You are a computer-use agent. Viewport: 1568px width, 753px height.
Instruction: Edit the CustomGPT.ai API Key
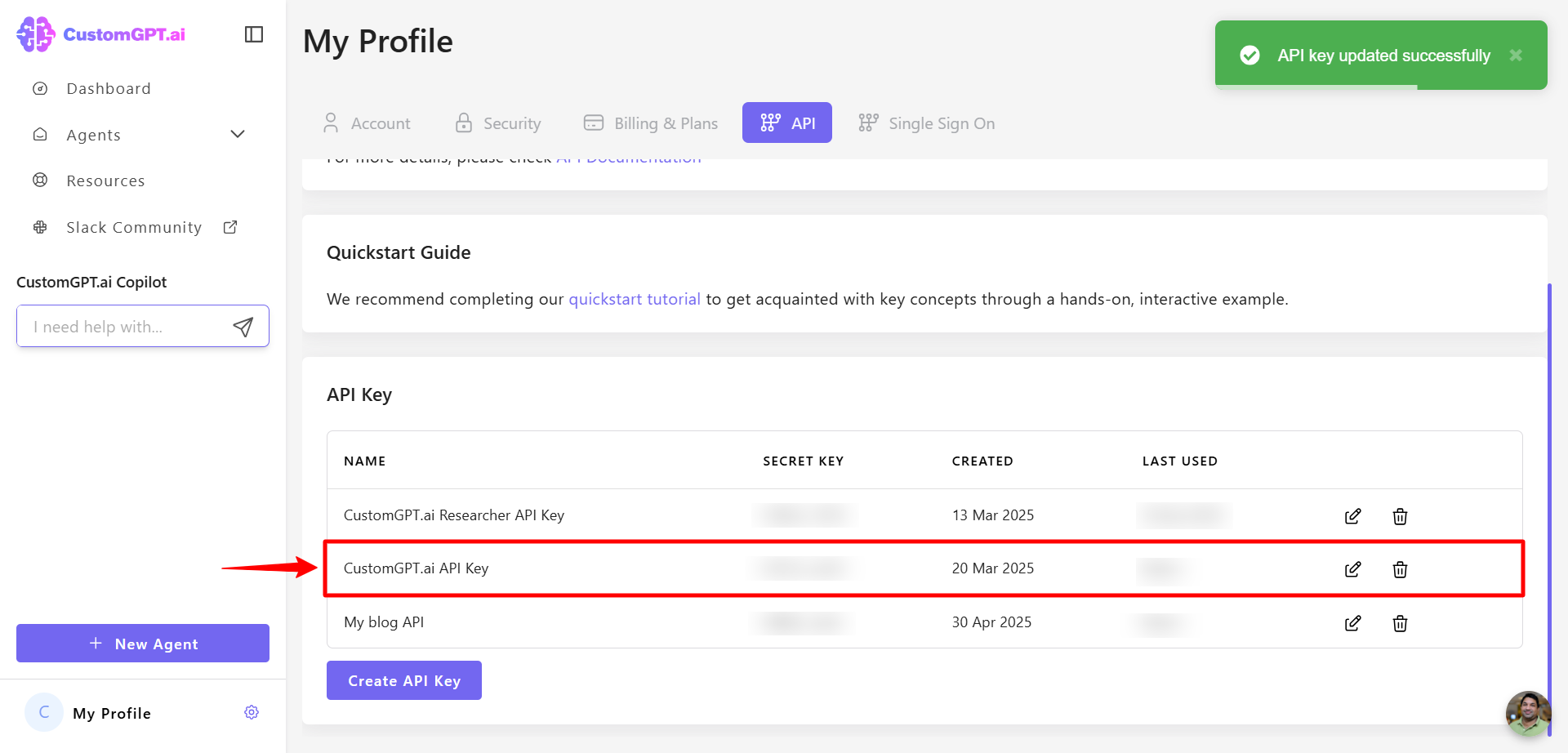click(1352, 569)
